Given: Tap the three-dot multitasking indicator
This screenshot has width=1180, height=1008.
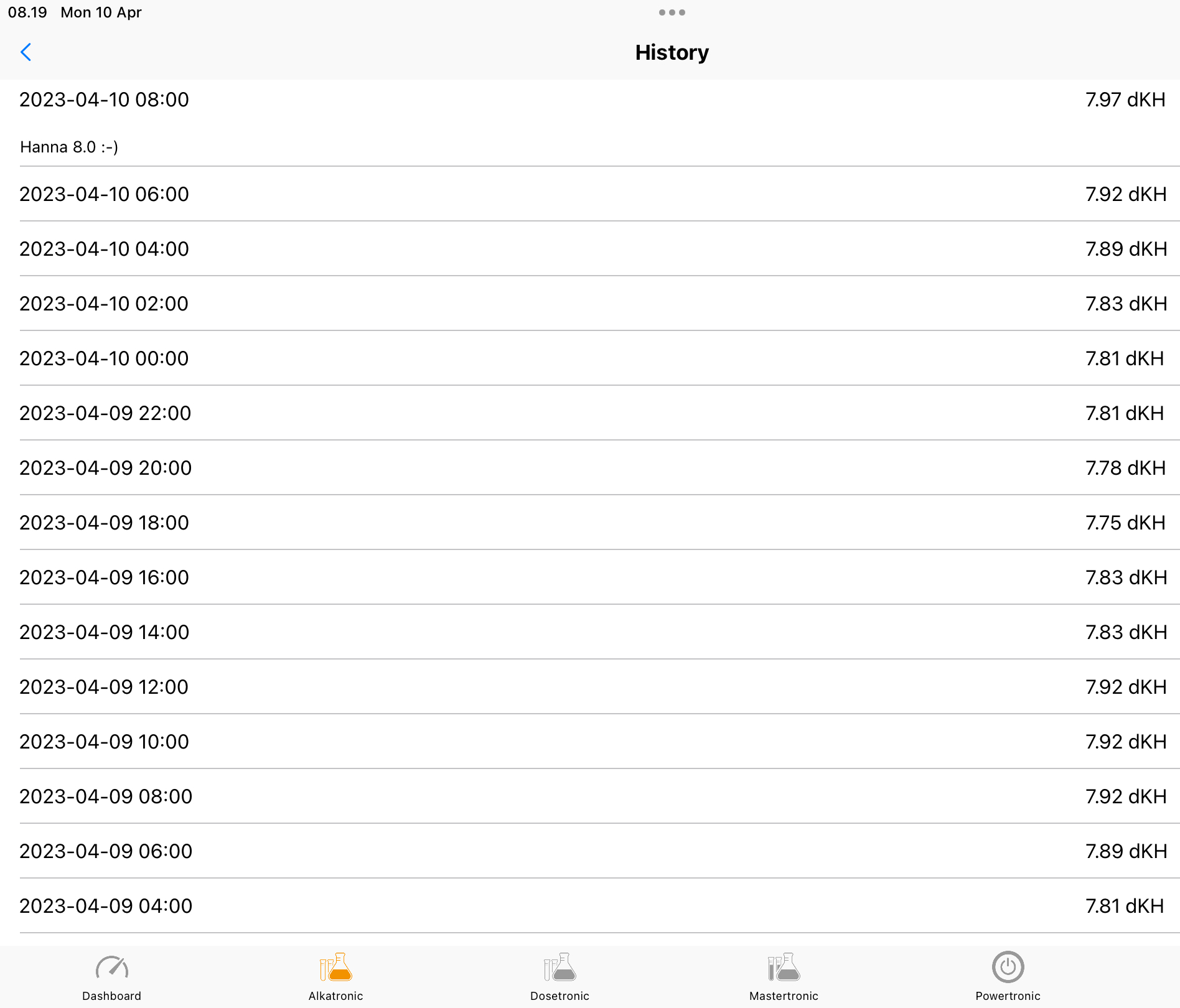Looking at the screenshot, I should tap(672, 12).
